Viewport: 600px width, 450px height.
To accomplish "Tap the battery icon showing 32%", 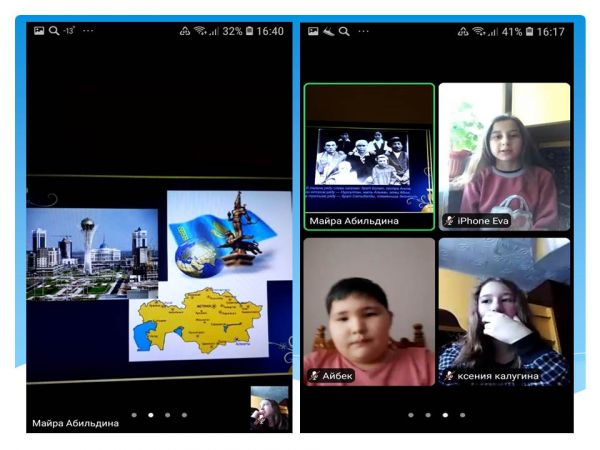I will [249, 31].
